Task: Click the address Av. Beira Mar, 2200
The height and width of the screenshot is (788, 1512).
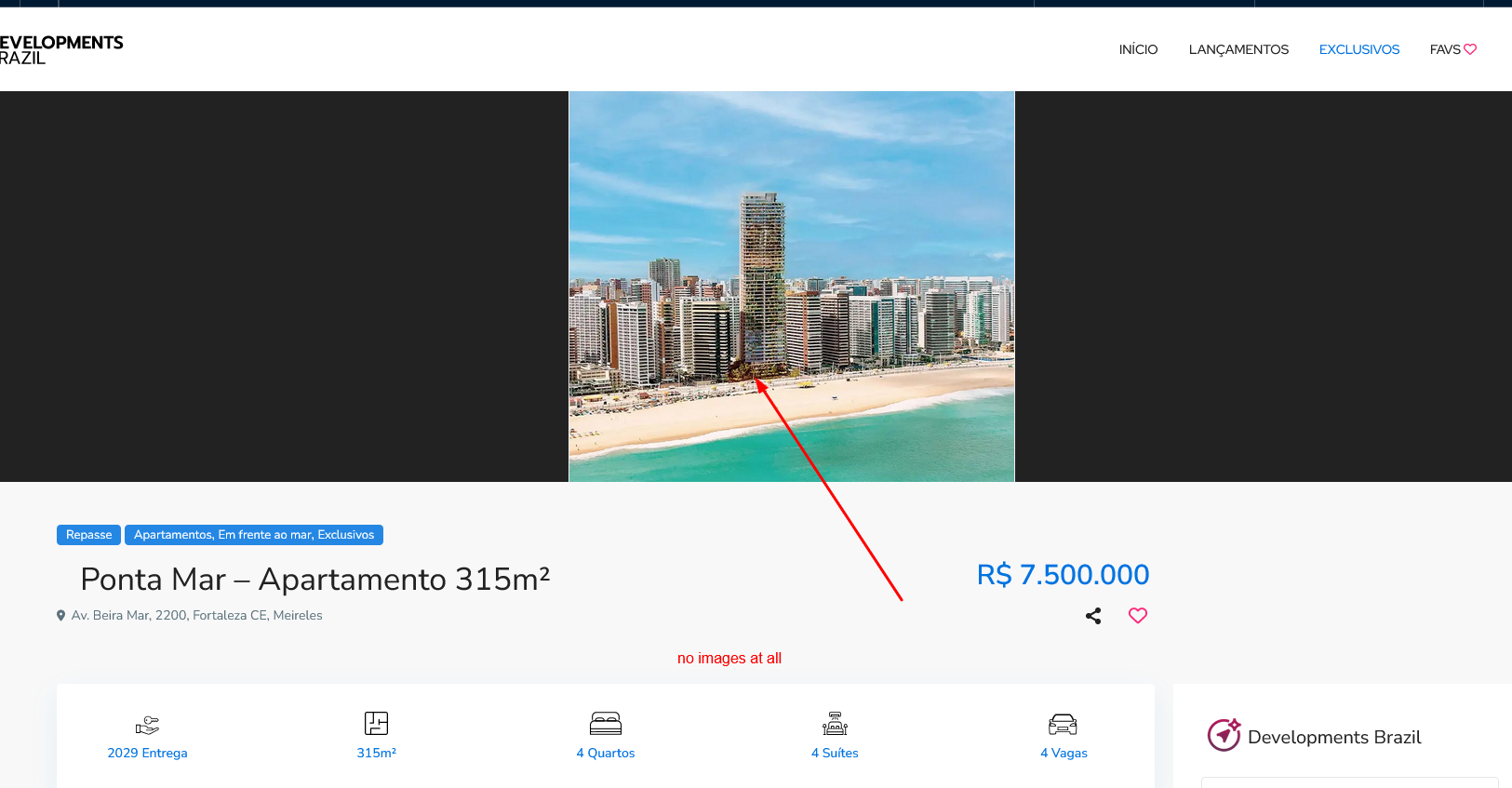Action: click(x=197, y=616)
